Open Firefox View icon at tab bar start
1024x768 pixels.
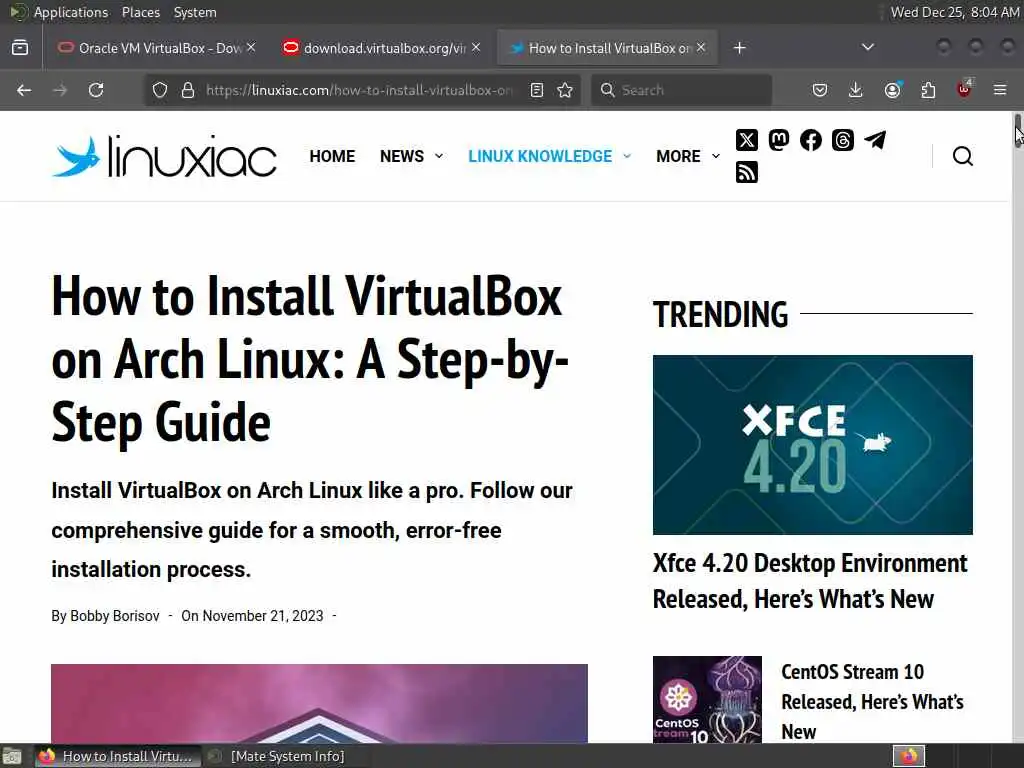(20, 48)
